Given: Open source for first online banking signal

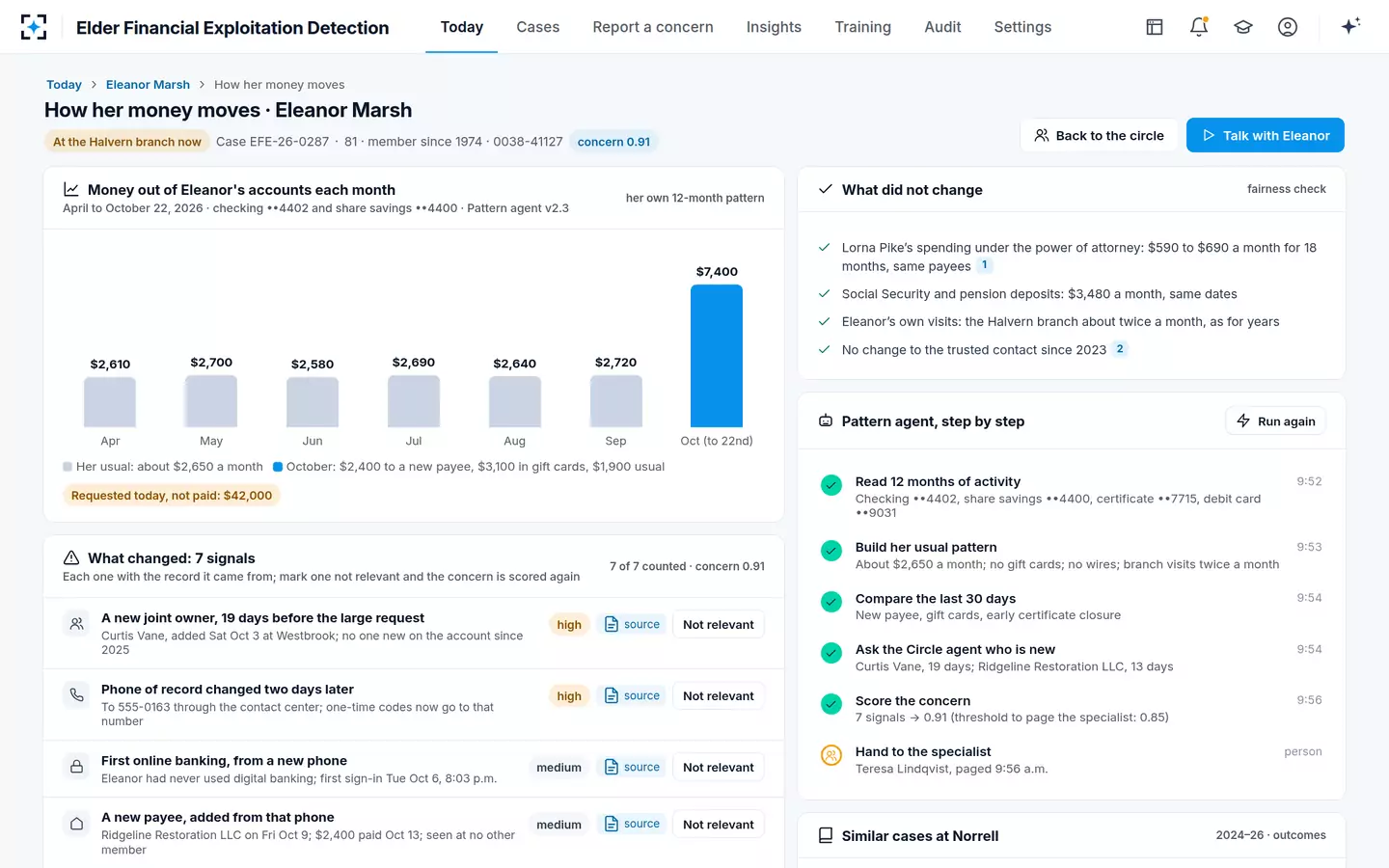Looking at the screenshot, I should [632, 768].
